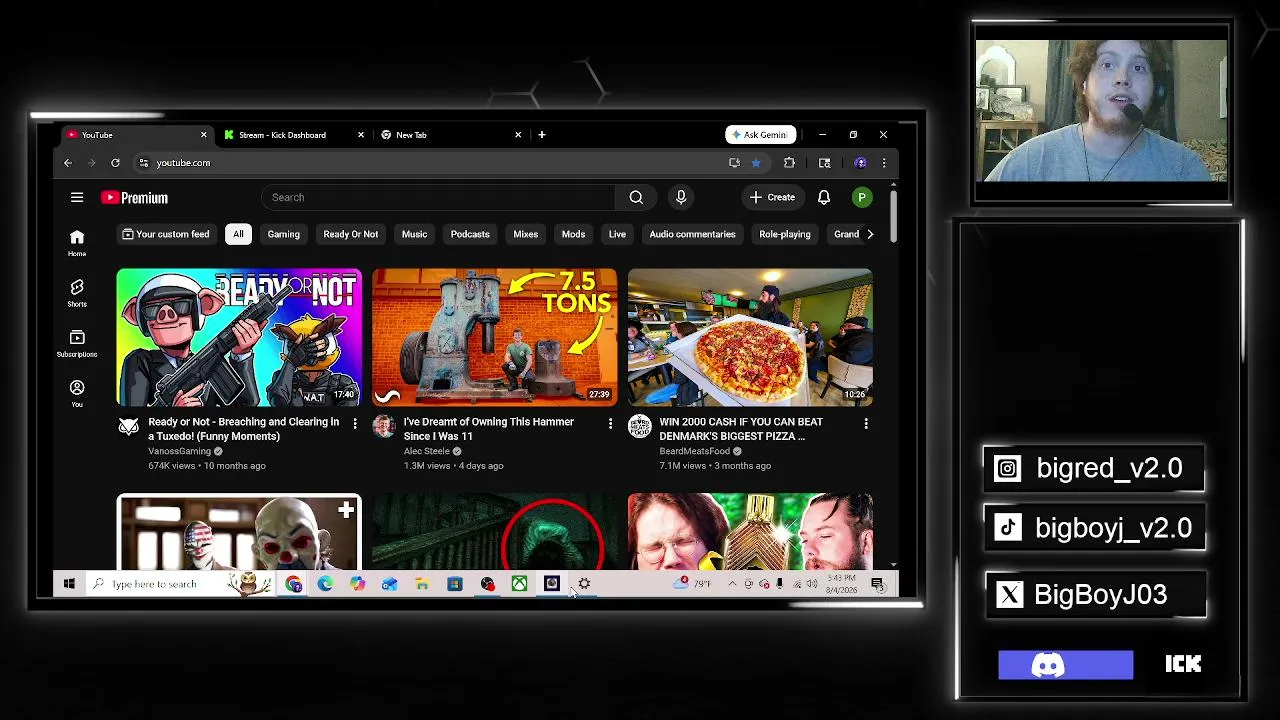Click the blue bookmark star
Image resolution: width=1280 pixels, height=720 pixels.
[x=756, y=163]
